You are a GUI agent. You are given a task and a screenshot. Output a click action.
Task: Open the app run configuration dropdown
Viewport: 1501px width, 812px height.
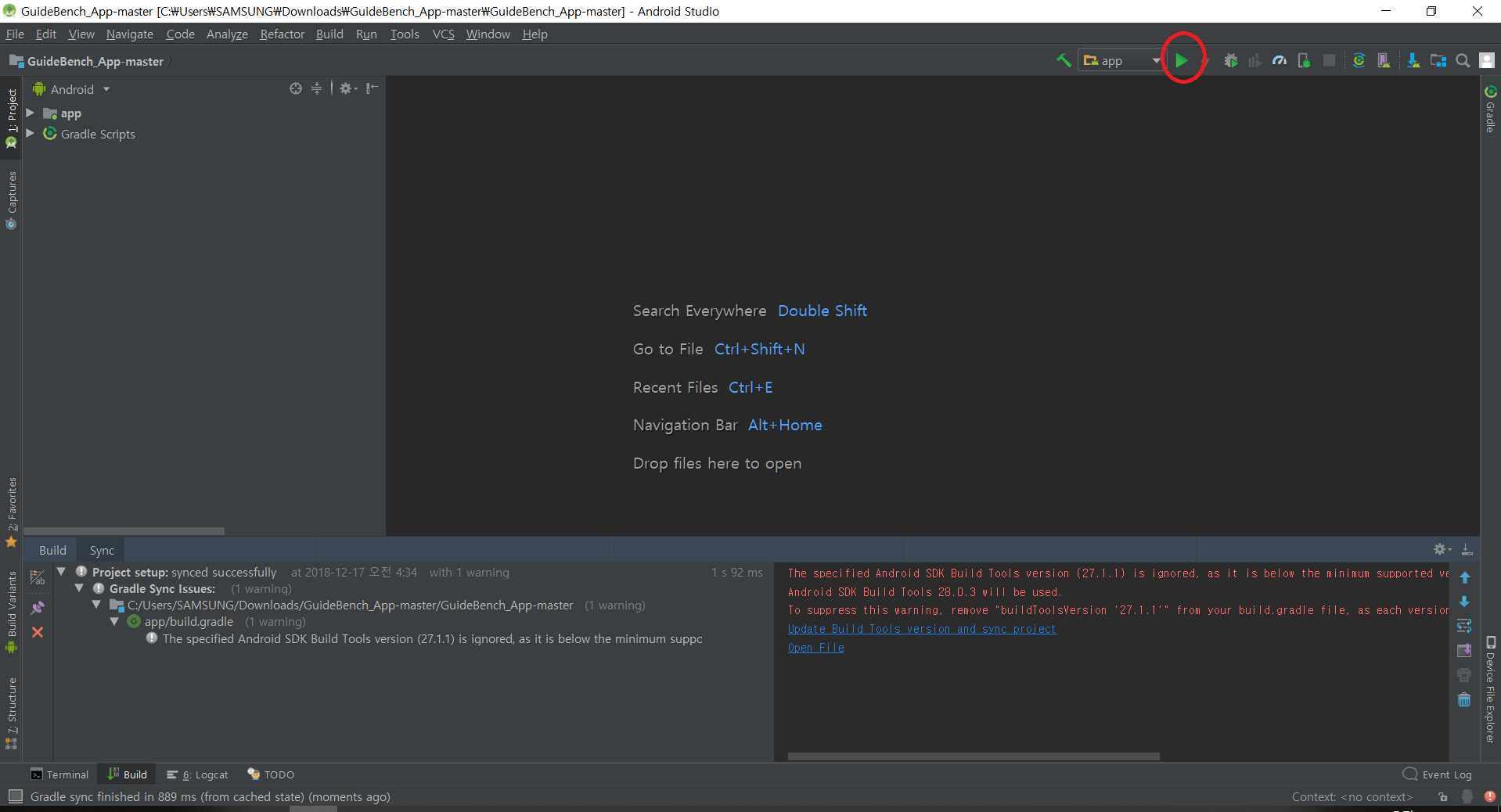tap(1119, 59)
